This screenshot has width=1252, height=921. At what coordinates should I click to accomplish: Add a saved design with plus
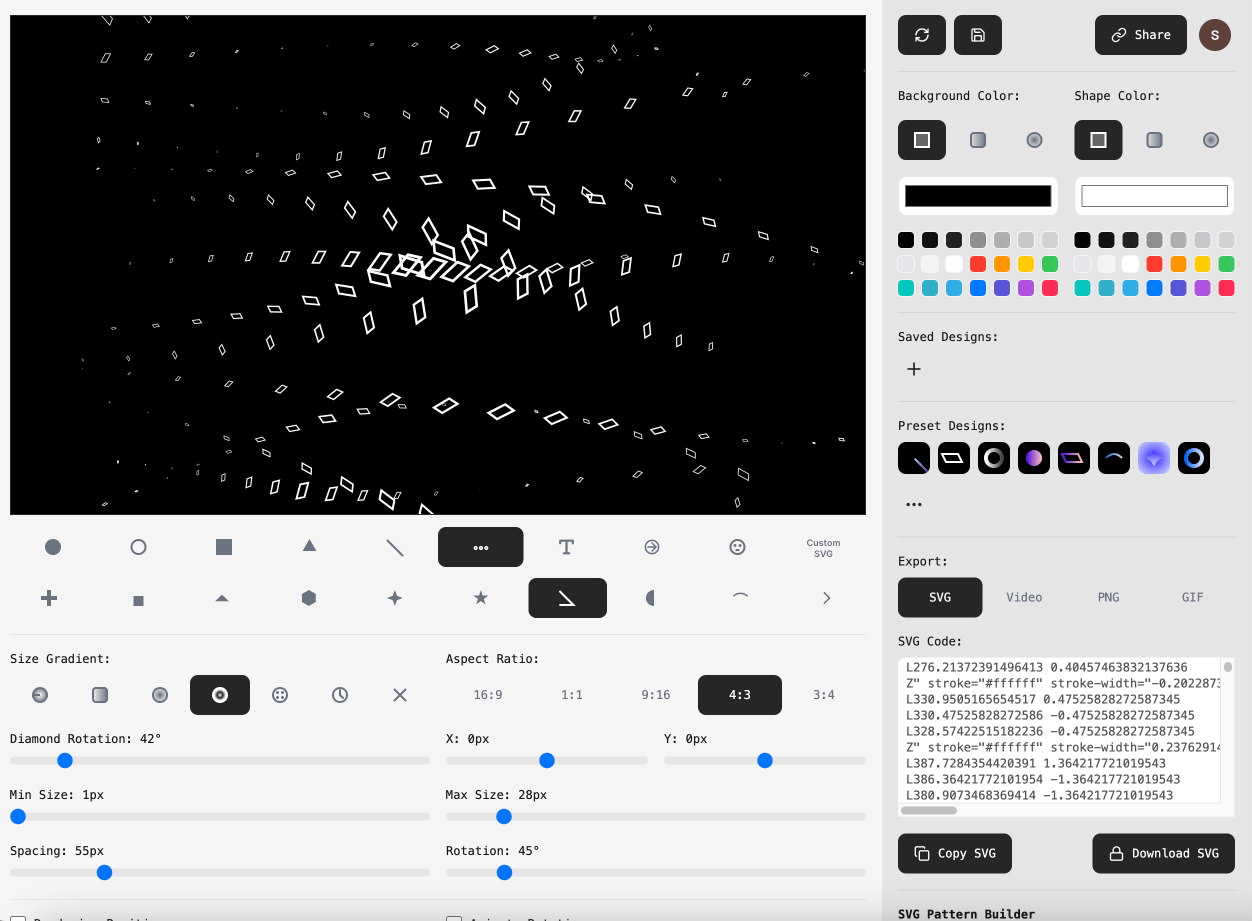coord(913,369)
